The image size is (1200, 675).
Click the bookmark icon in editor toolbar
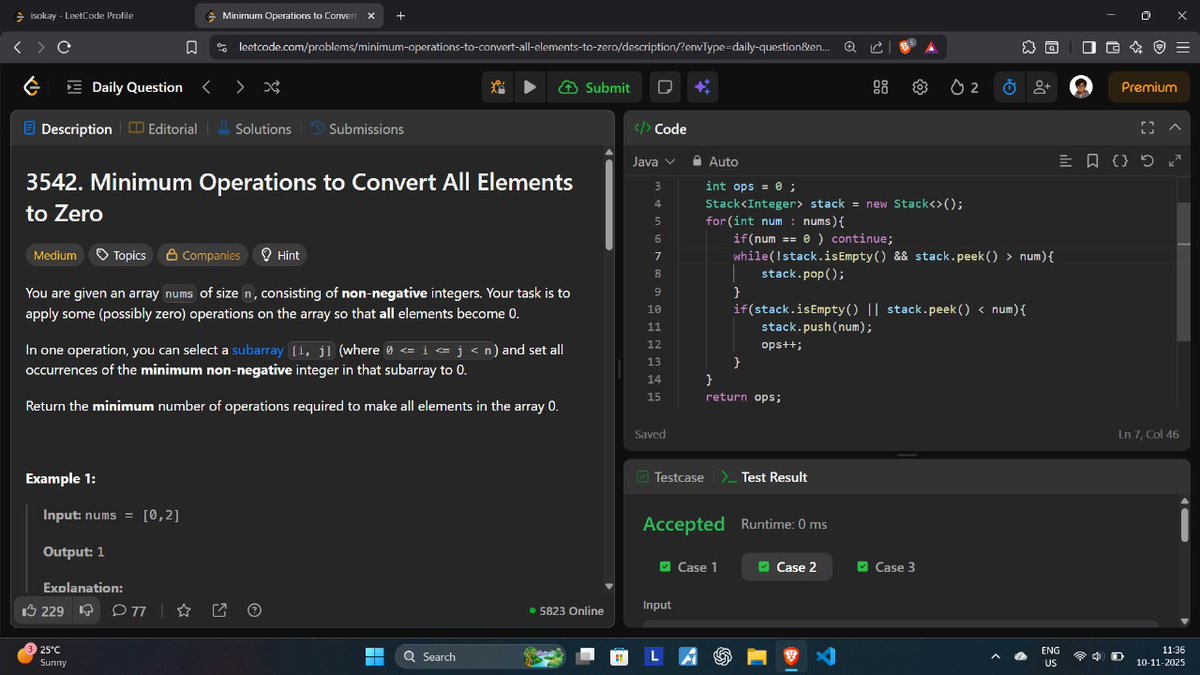(1092, 161)
